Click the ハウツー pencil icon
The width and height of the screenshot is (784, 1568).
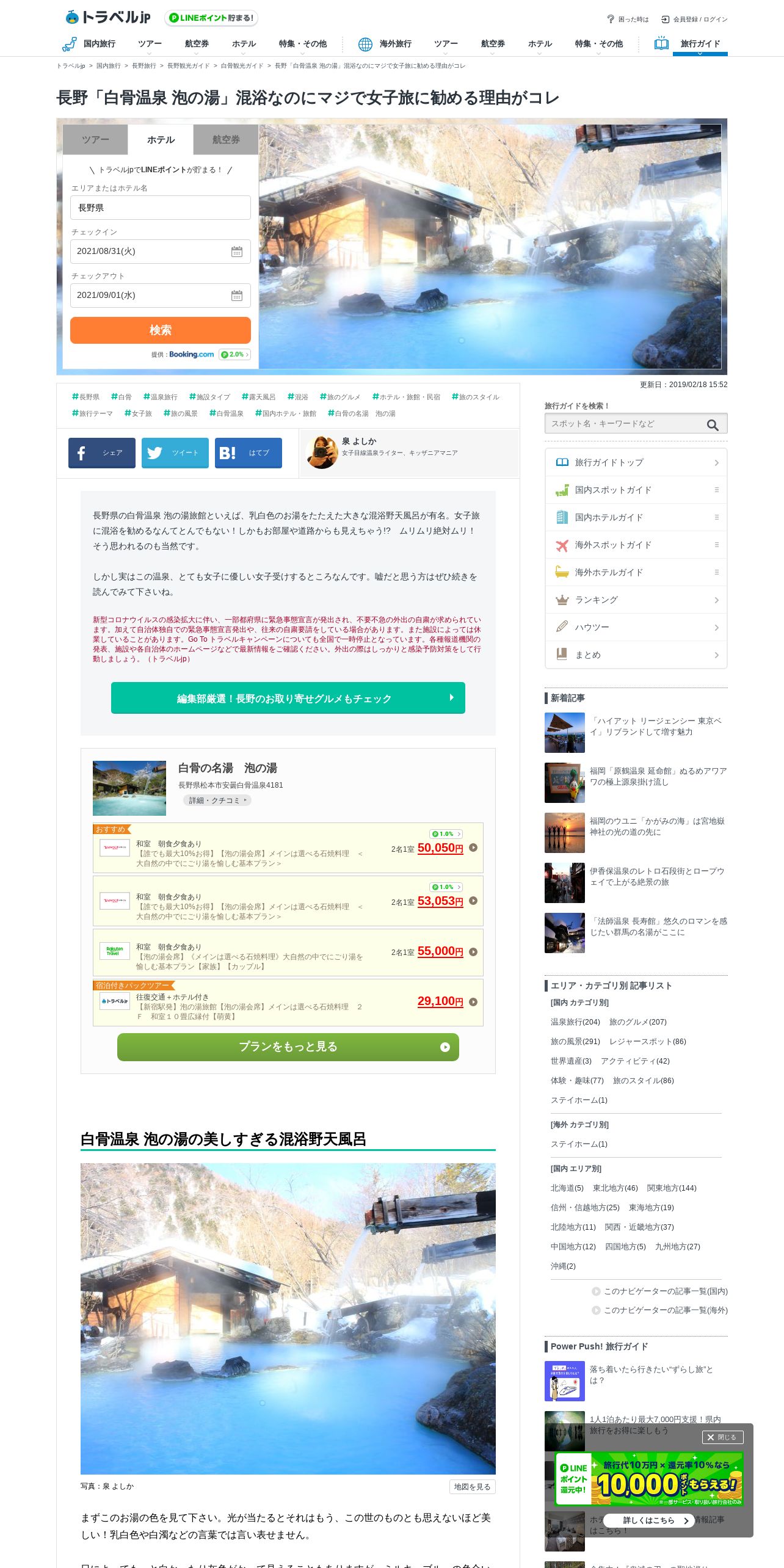tap(562, 627)
